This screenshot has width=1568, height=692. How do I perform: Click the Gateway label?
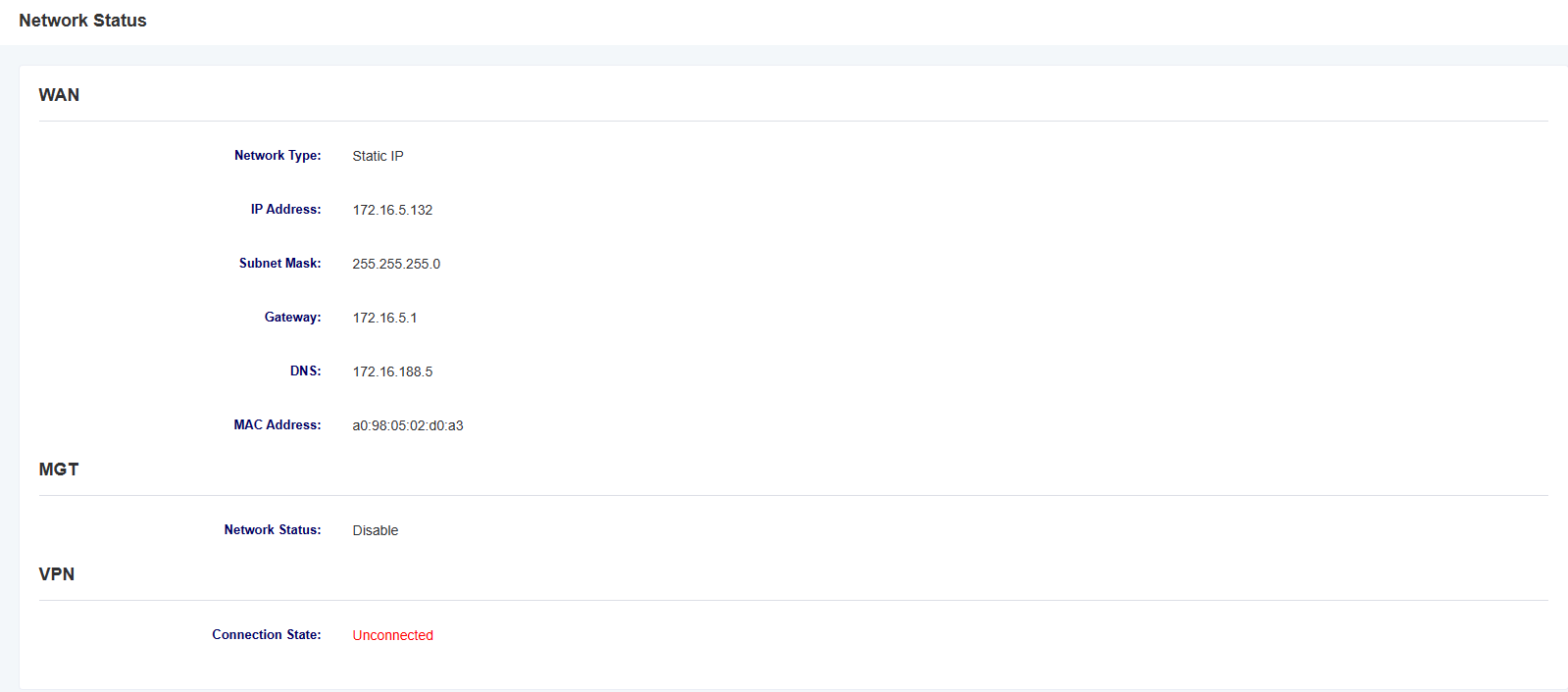click(x=292, y=318)
